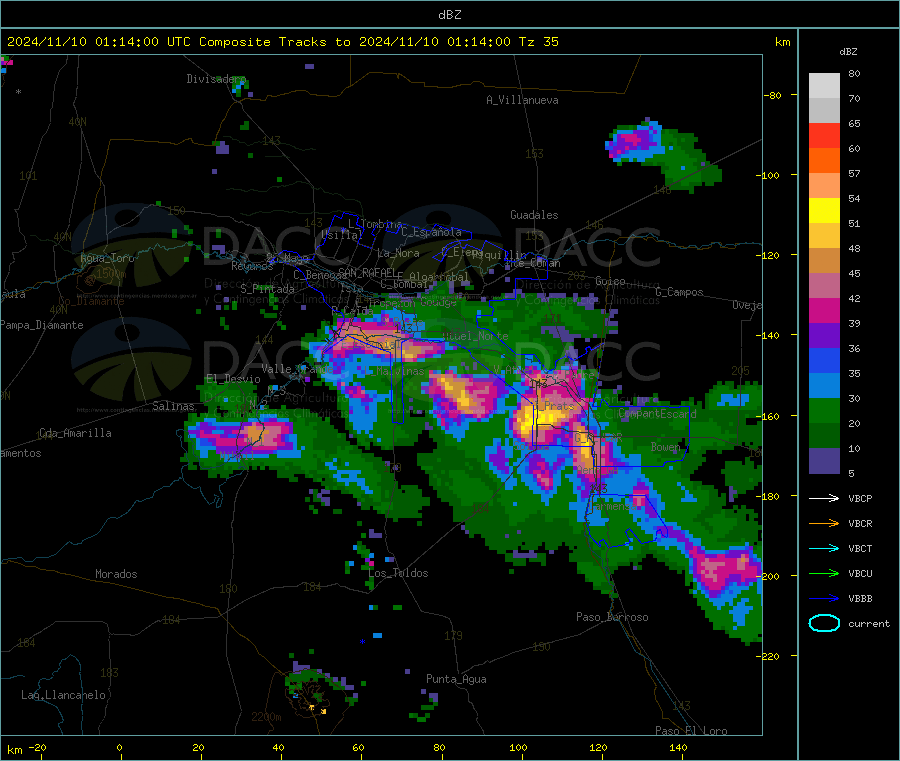Click the Guadales place label
The height and width of the screenshot is (761, 900).
click(534, 215)
